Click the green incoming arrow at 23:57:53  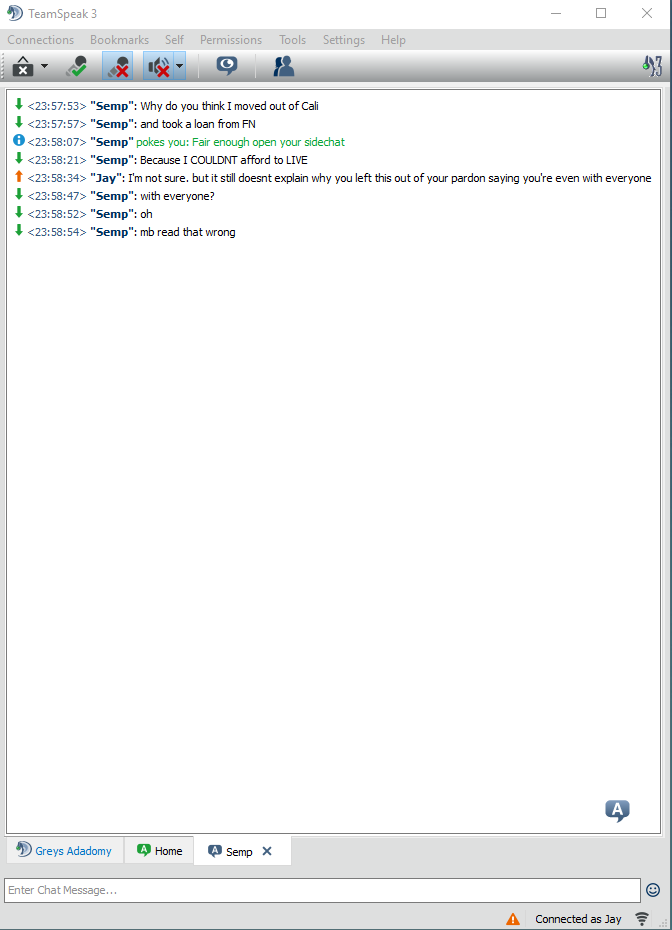click(x=19, y=104)
